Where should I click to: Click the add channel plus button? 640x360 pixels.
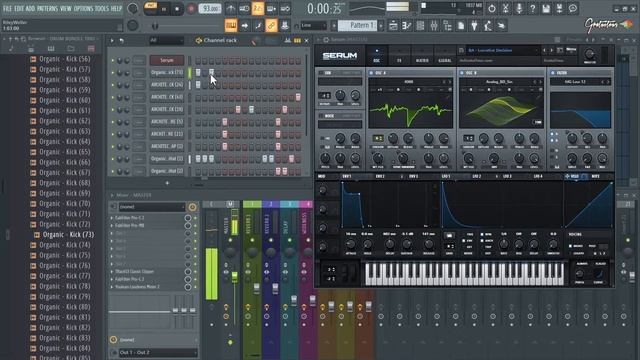(167, 183)
